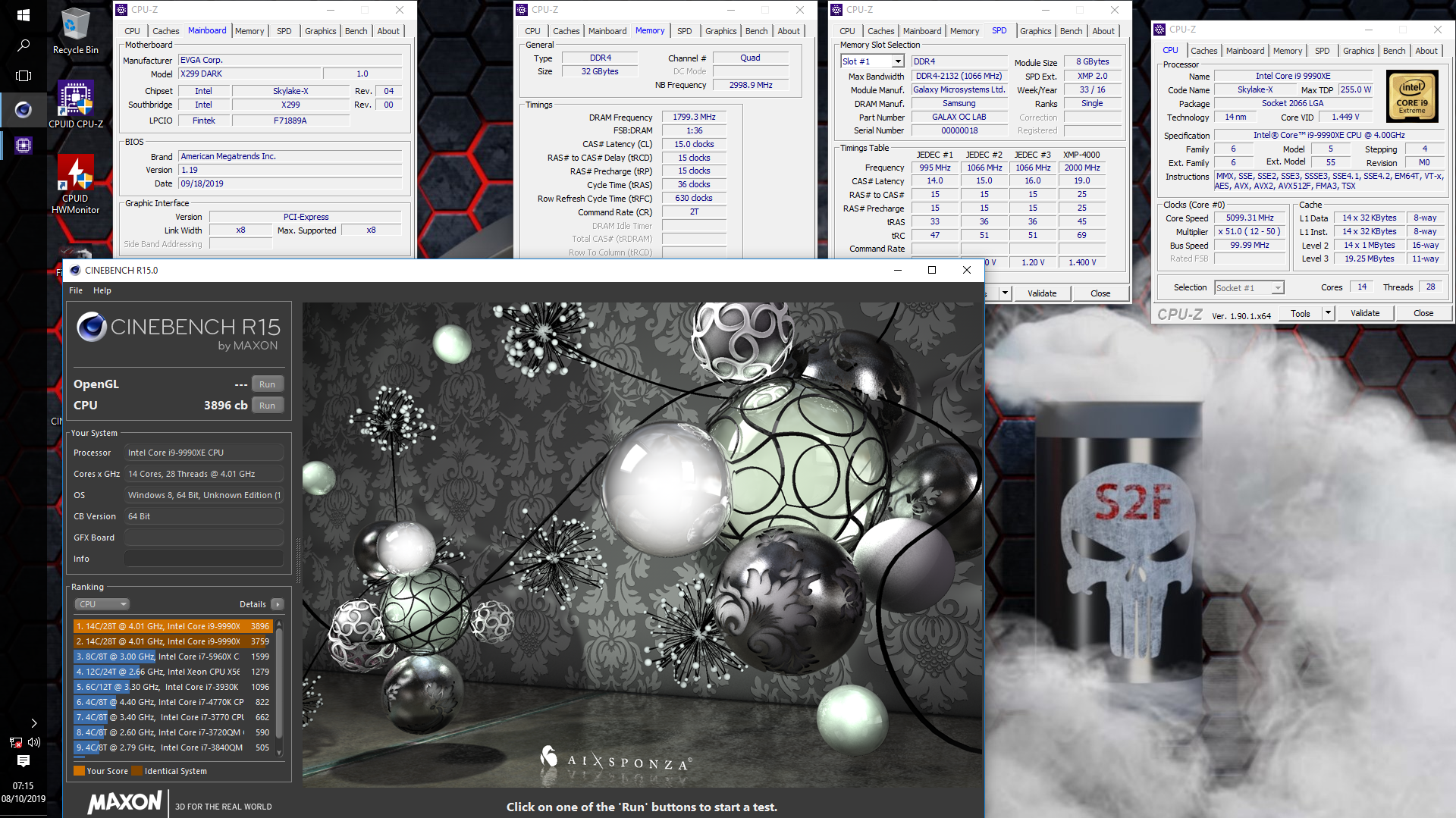Open the volume tray icon
This screenshot has width=1456, height=818.
[34, 742]
